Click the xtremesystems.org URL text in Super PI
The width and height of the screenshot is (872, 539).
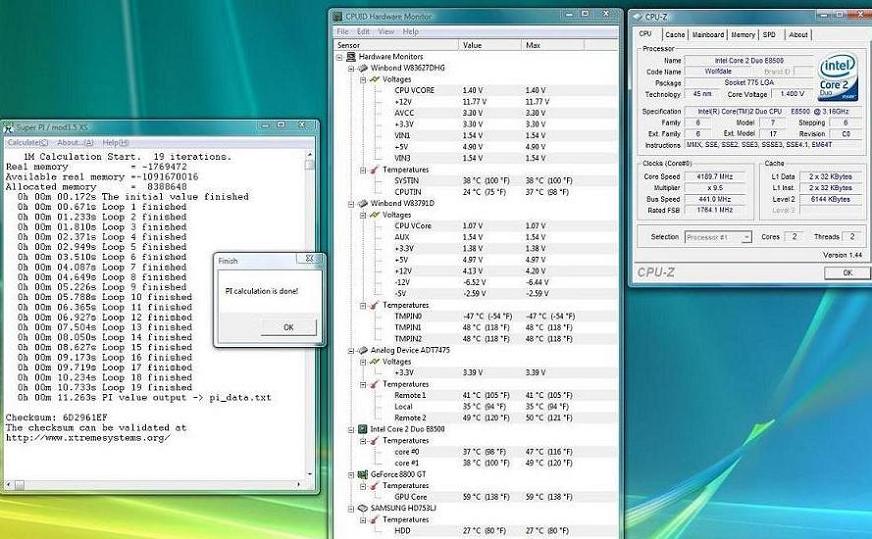[x=88, y=438]
